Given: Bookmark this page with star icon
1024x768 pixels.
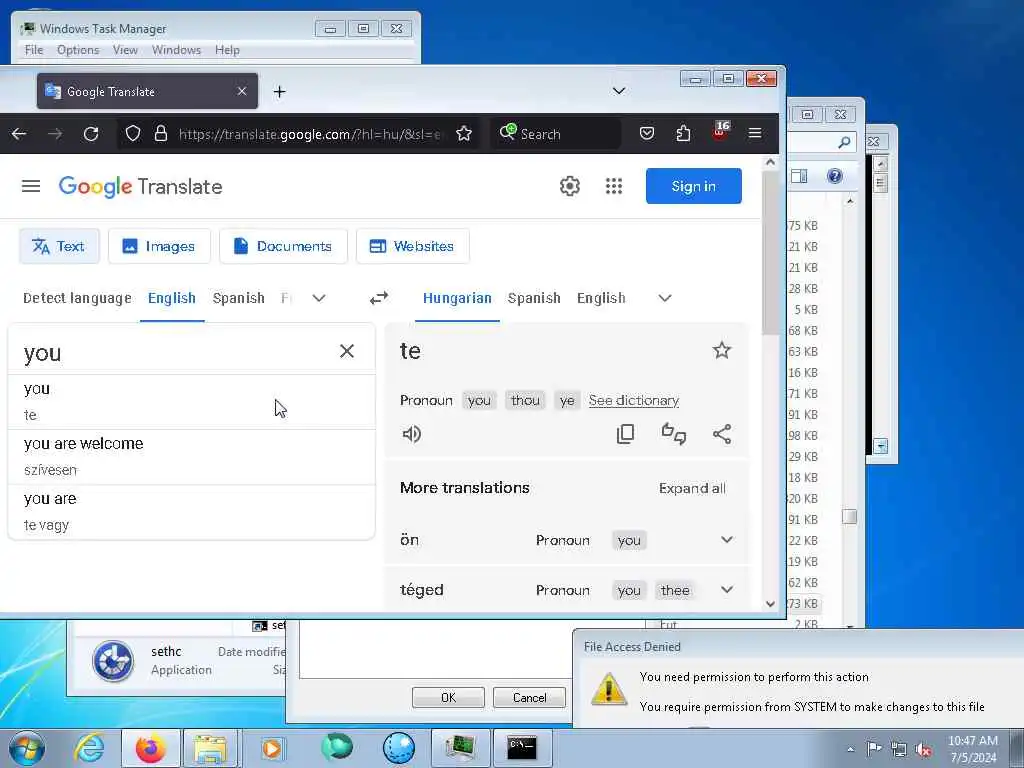Looking at the screenshot, I should click(x=464, y=134).
